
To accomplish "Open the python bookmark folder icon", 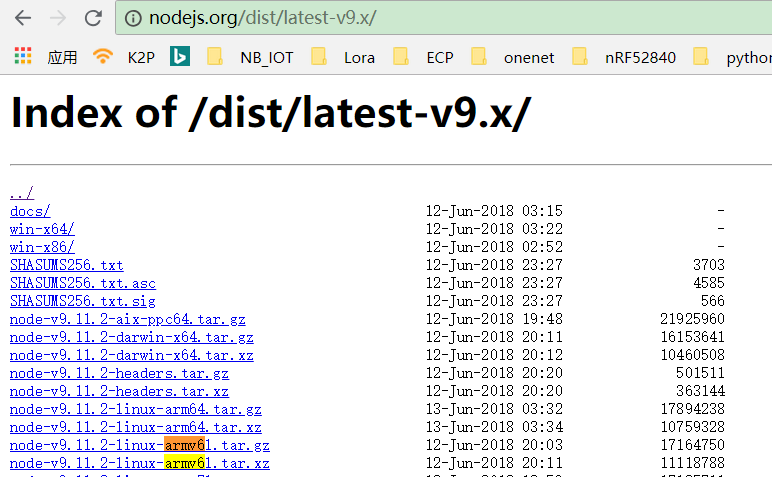I will tap(701, 56).
